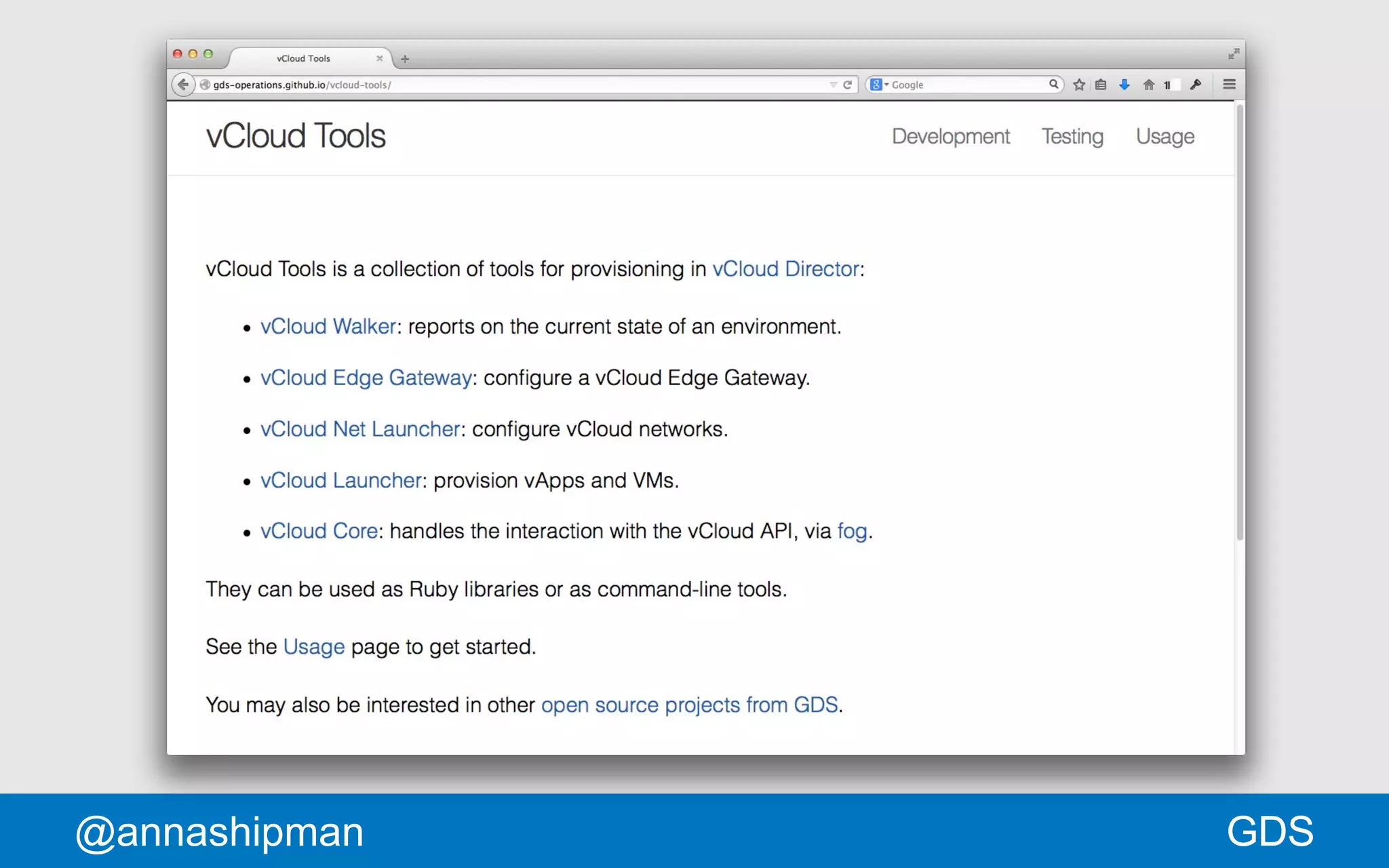Open the hamburger menu in Firefox

point(1229,85)
